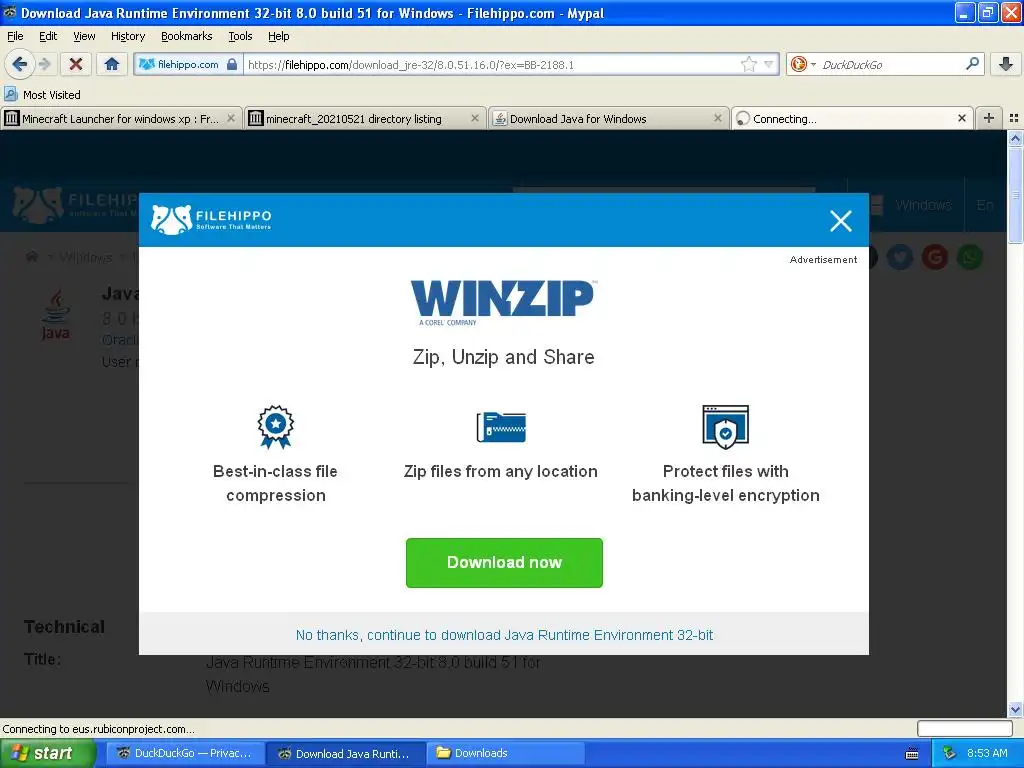Open the Help menu
1024x768 pixels.
(279, 36)
